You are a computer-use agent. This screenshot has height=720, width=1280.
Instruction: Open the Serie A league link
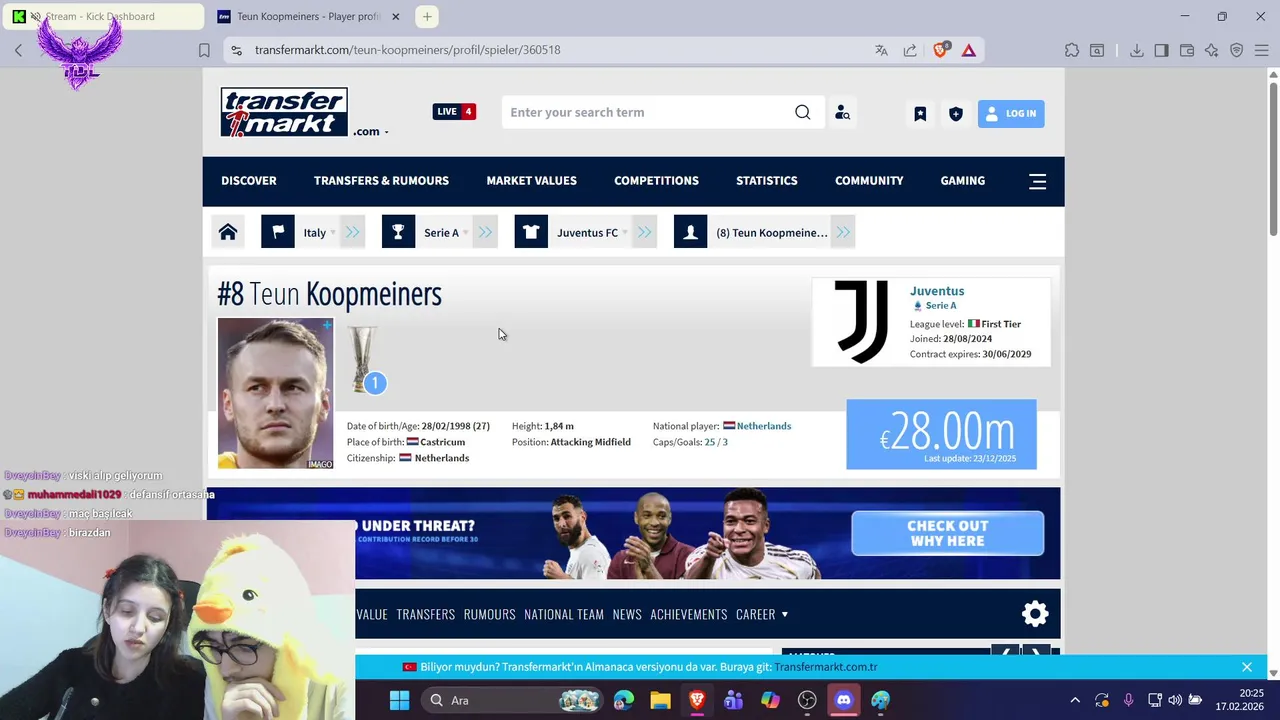940,306
